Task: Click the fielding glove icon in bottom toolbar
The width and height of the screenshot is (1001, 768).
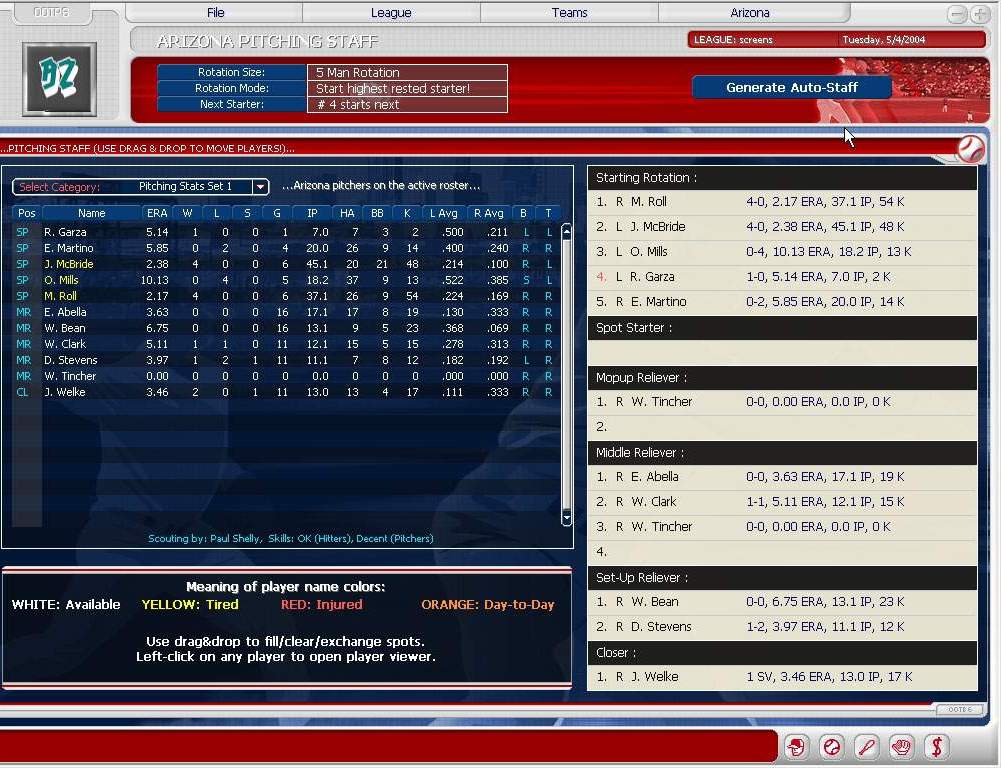Action: click(901, 746)
